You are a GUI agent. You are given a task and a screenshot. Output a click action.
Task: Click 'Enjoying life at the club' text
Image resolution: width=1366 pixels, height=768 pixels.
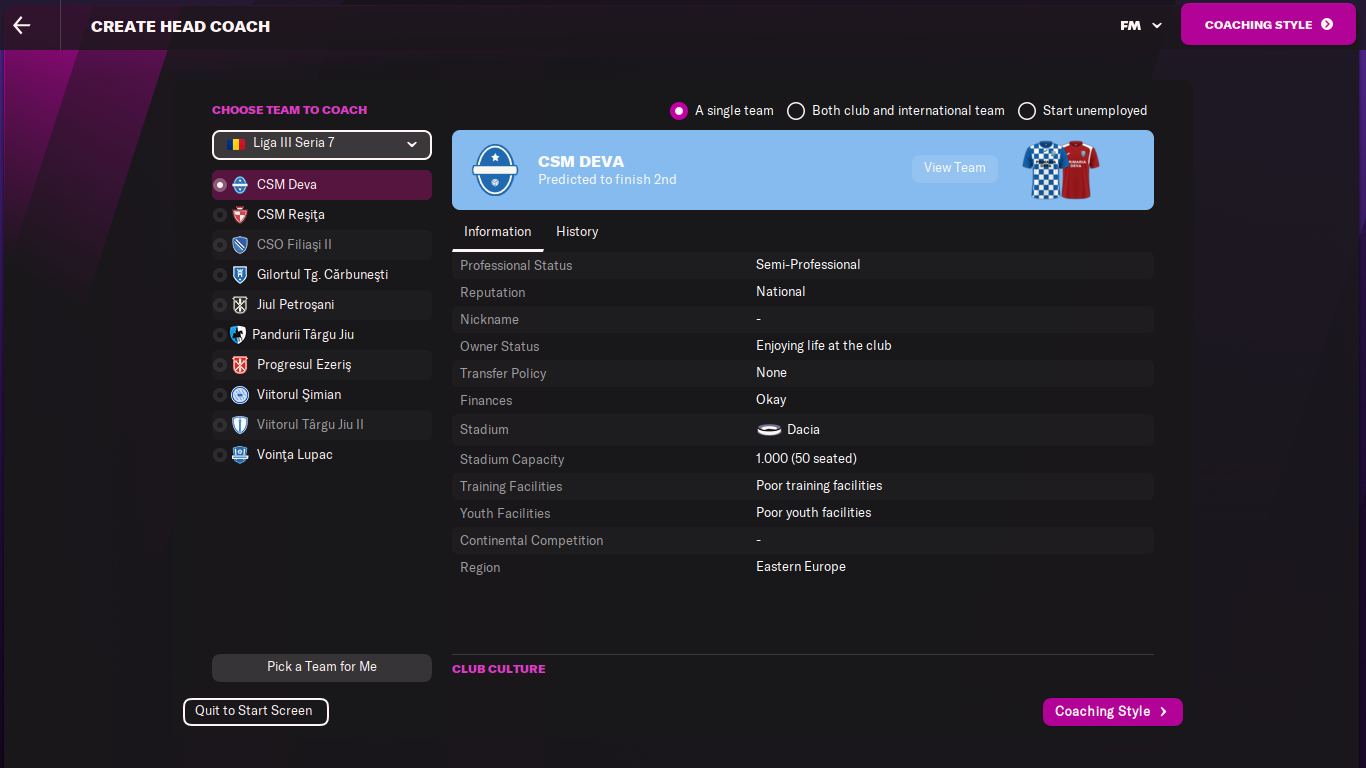pyautogui.click(x=824, y=346)
